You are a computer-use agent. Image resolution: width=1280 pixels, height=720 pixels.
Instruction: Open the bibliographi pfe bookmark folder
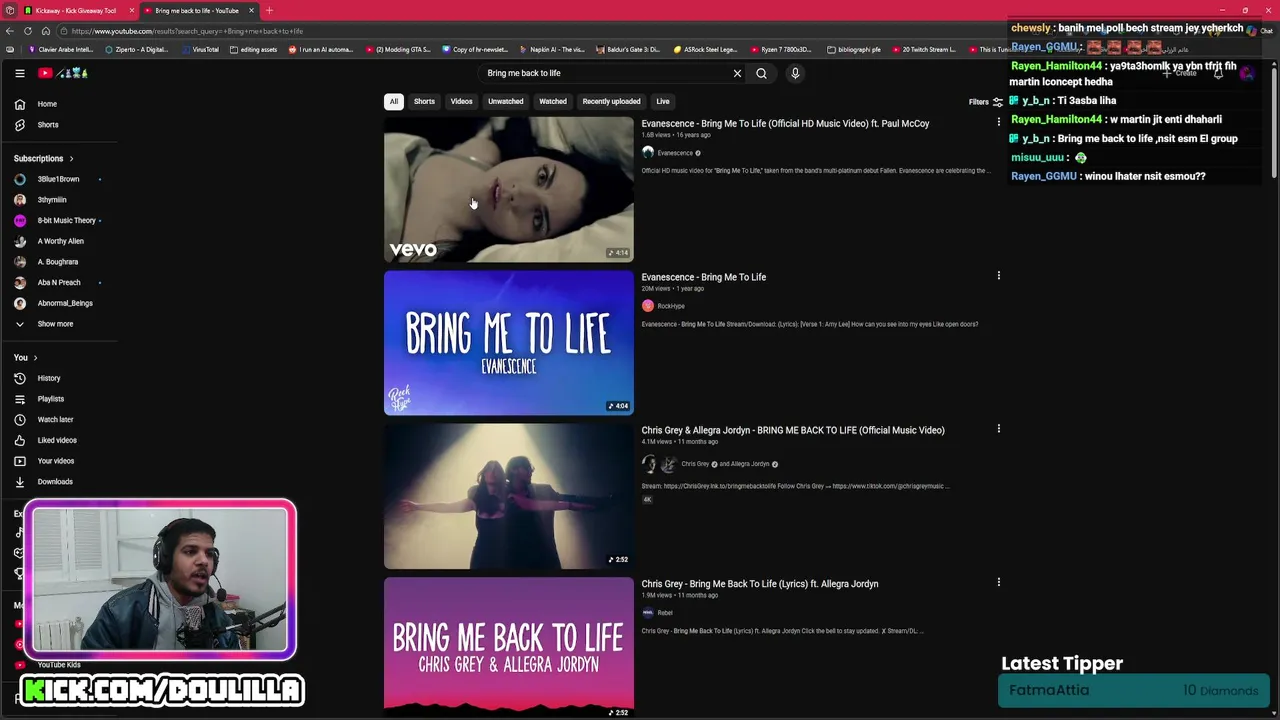click(854, 49)
